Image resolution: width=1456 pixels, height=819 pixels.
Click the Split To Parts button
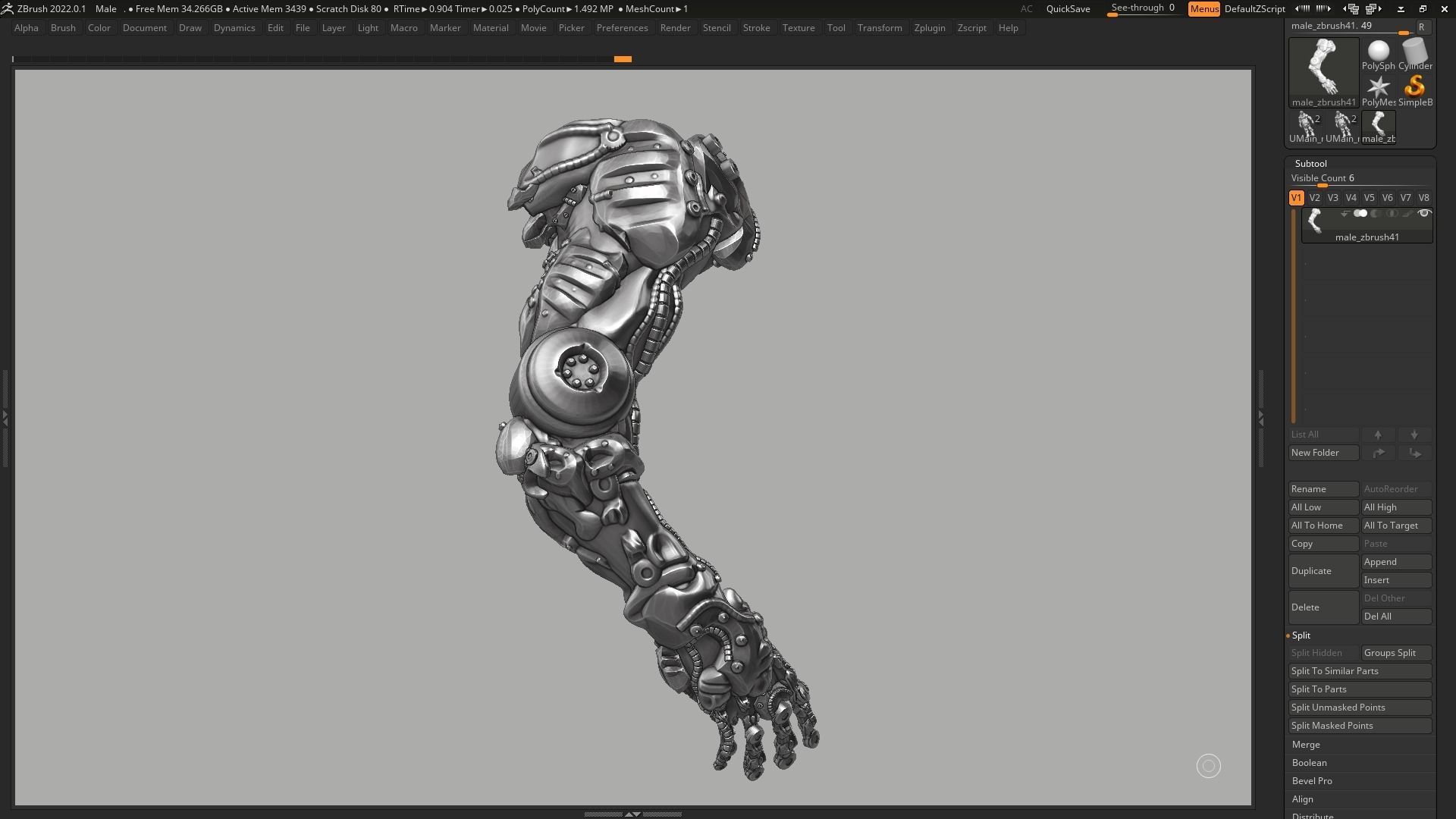coord(1360,689)
